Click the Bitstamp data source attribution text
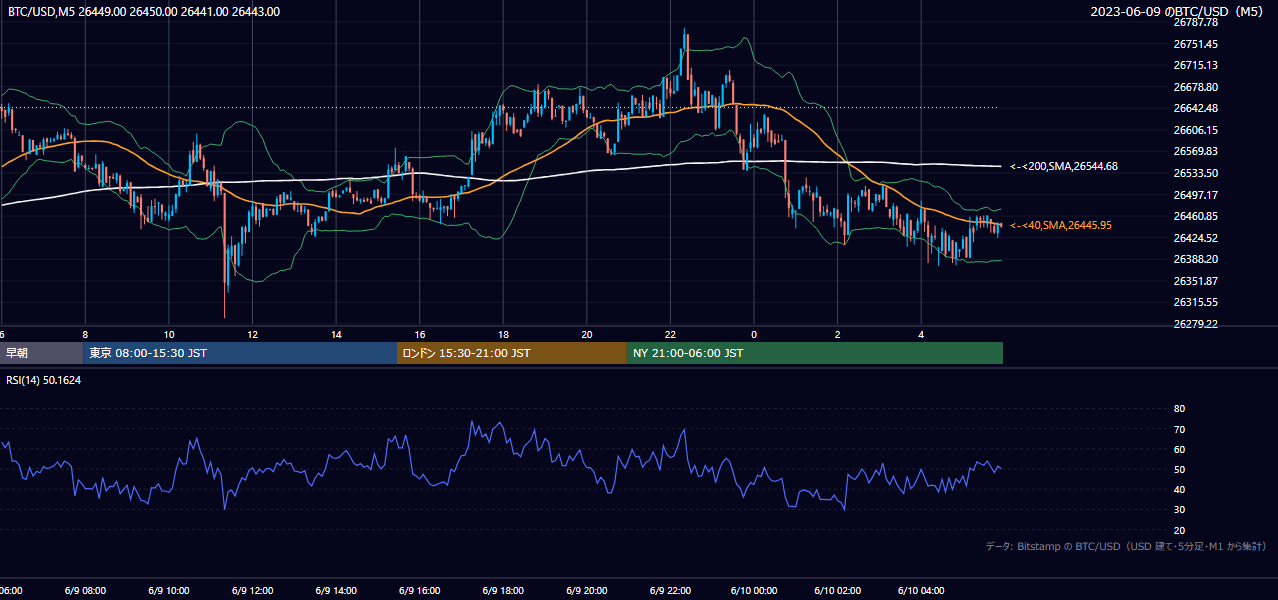The image size is (1278, 600). (1127, 546)
